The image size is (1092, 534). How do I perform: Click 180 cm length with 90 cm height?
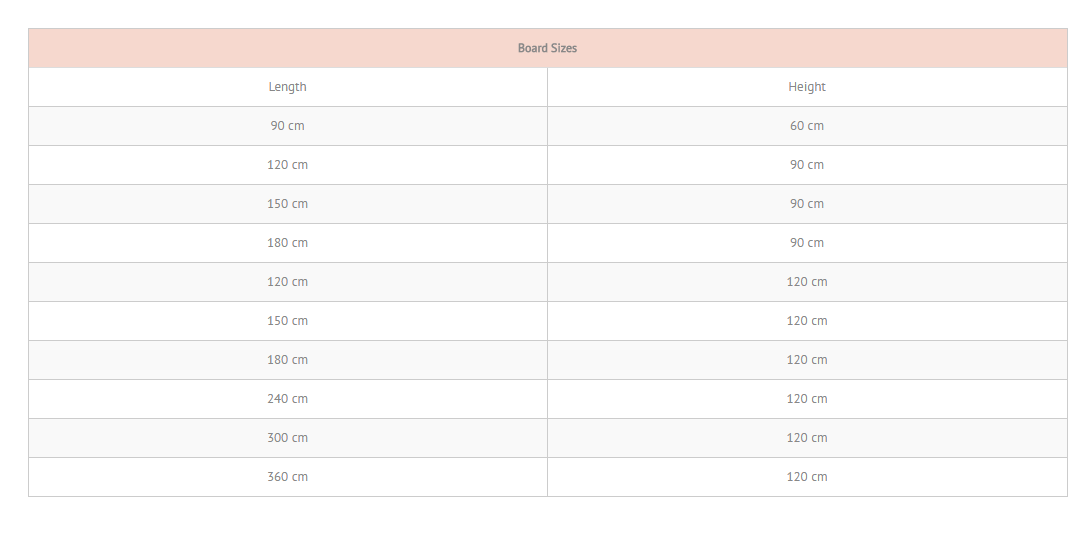(x=288, y=243)
